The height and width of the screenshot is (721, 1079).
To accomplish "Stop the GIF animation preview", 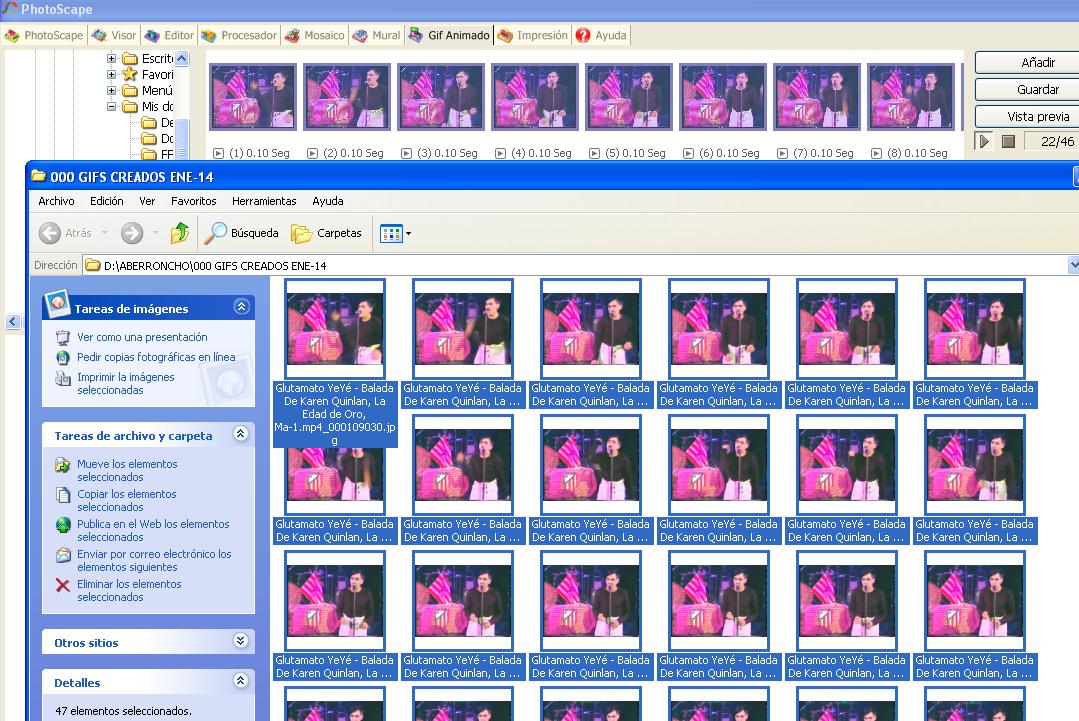I will [x=1008, y=141].
